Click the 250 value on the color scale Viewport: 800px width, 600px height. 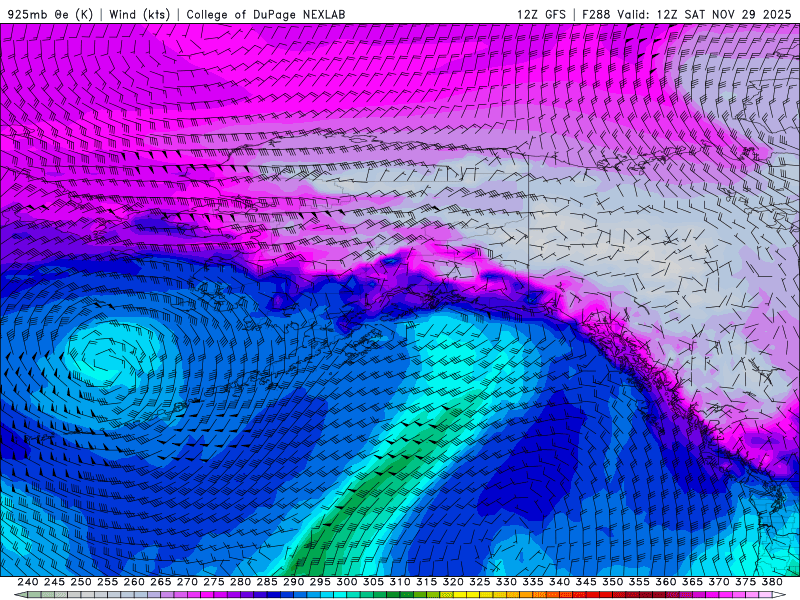point(81,582)
